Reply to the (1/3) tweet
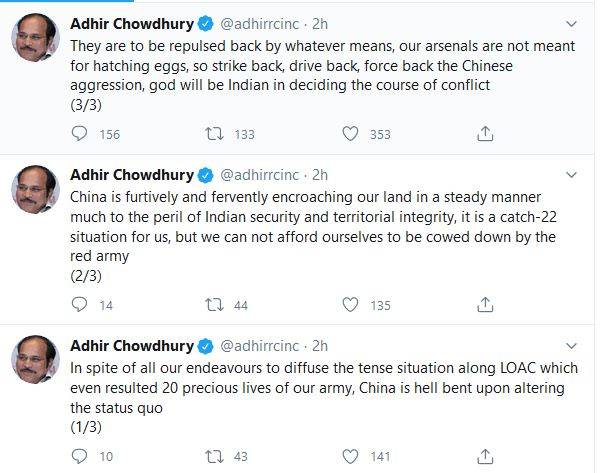Screen dimensions: 600x473 (82, 456)
